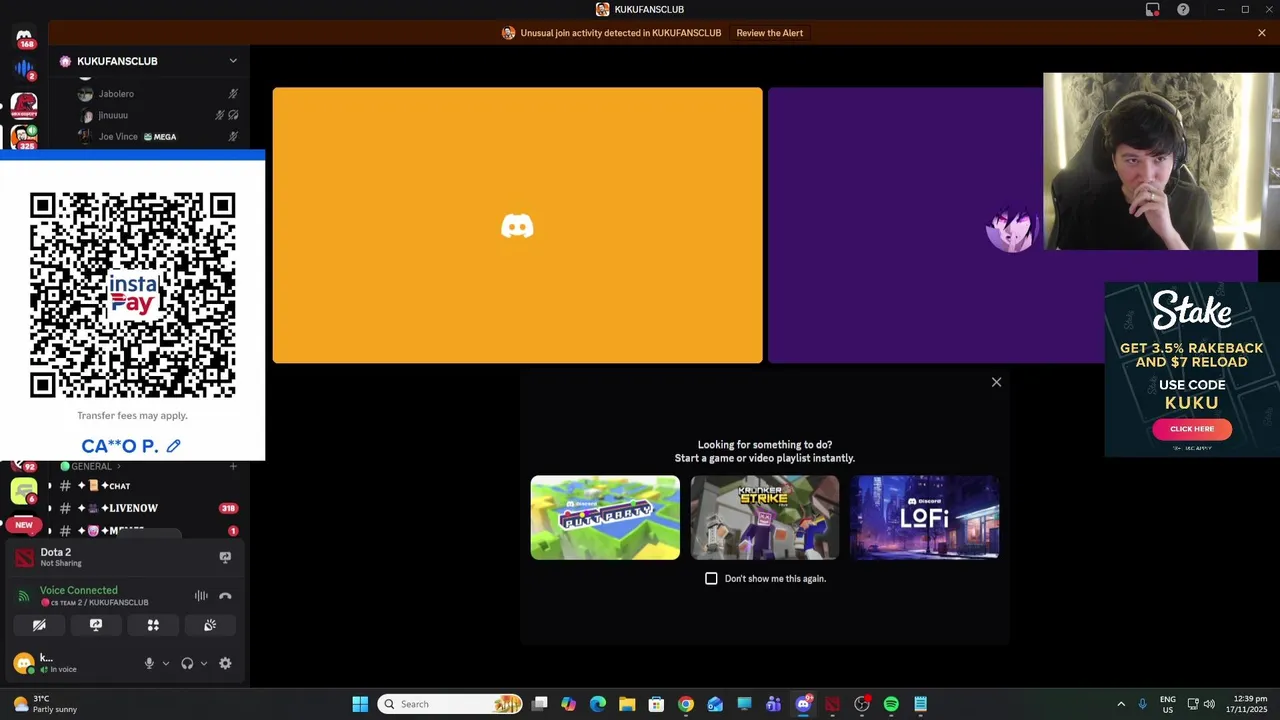1280x720 pixels.
Task: Open headphone output options dropdown
Action: pyautogui.click(x=204, y=663)
